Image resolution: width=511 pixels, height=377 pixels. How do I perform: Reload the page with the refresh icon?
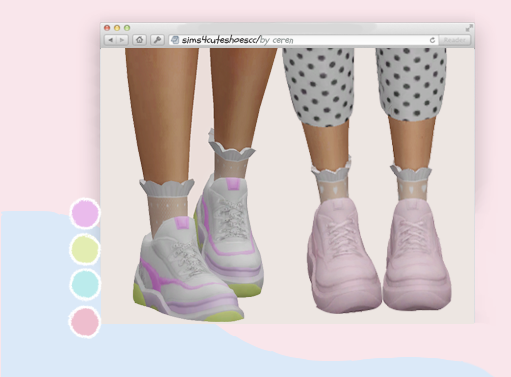pos(432,40)
